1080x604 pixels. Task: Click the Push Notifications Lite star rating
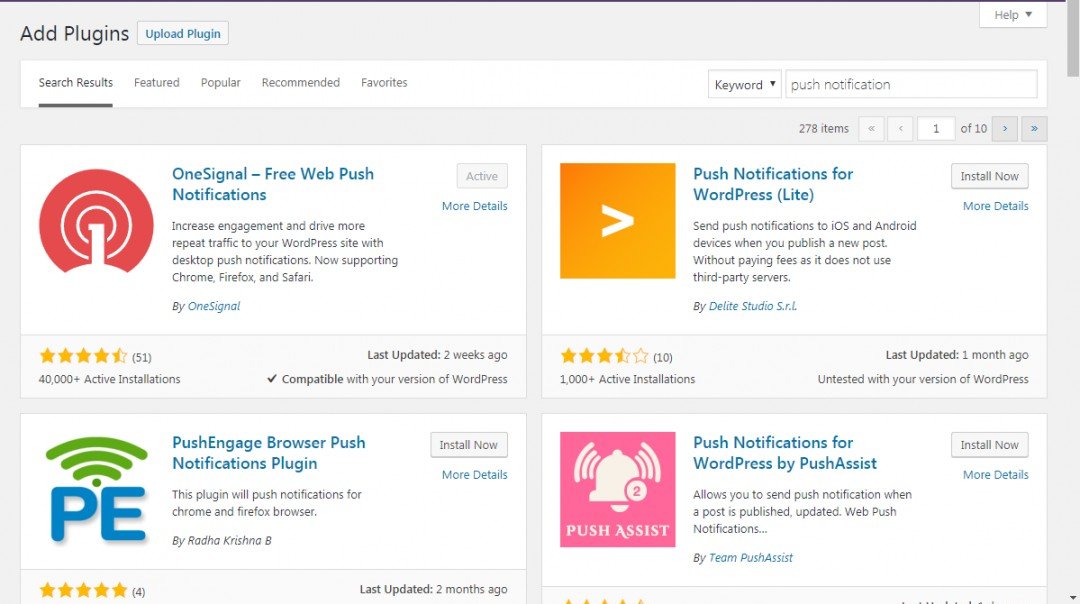(x=604, y=356)
